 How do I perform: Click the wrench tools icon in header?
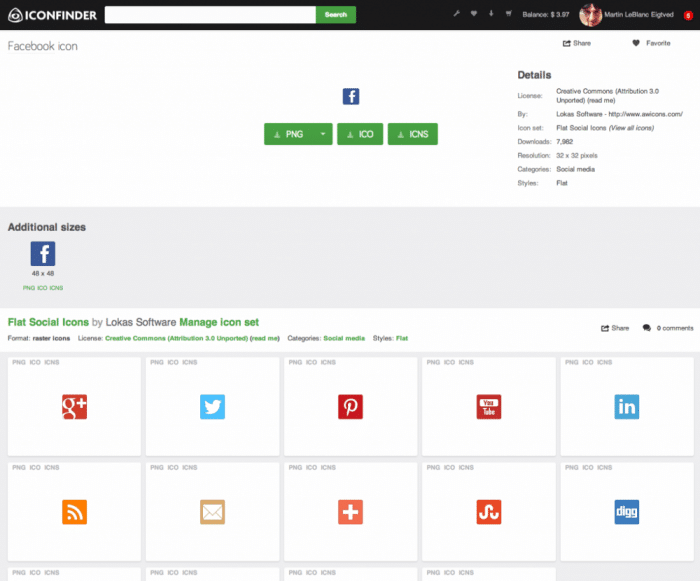coord(456,14)
